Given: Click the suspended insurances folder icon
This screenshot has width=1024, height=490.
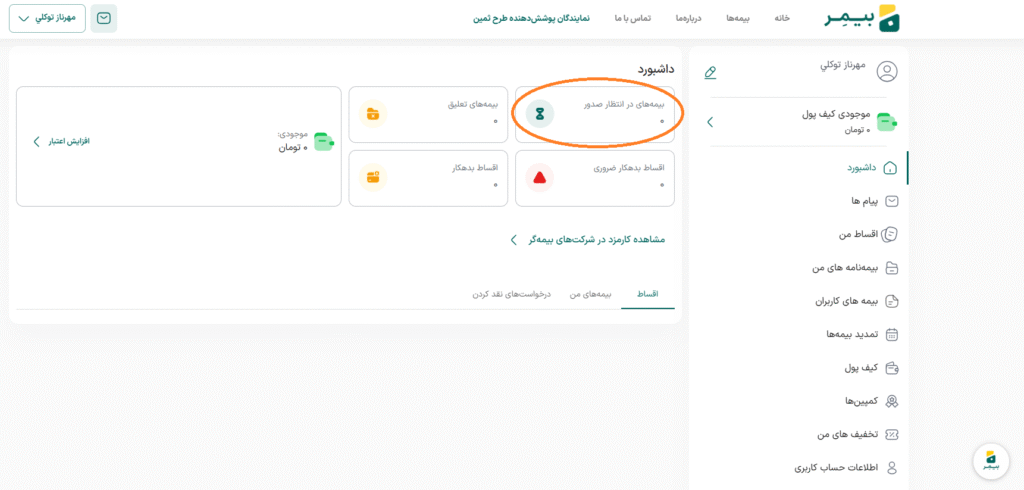Looking at the screenshot, I should [x=373, y=113].
